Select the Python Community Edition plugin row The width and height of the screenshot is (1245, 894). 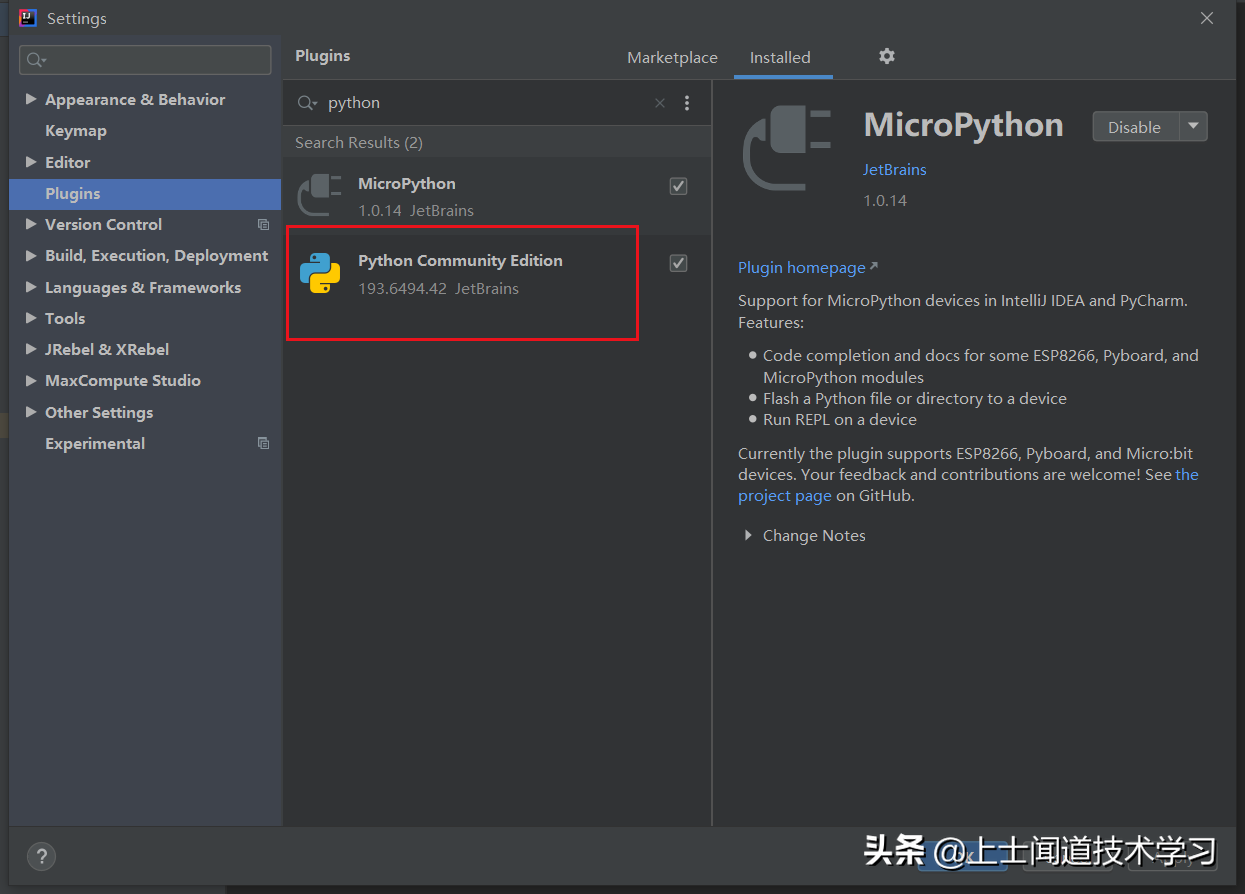tap(497, 273)
